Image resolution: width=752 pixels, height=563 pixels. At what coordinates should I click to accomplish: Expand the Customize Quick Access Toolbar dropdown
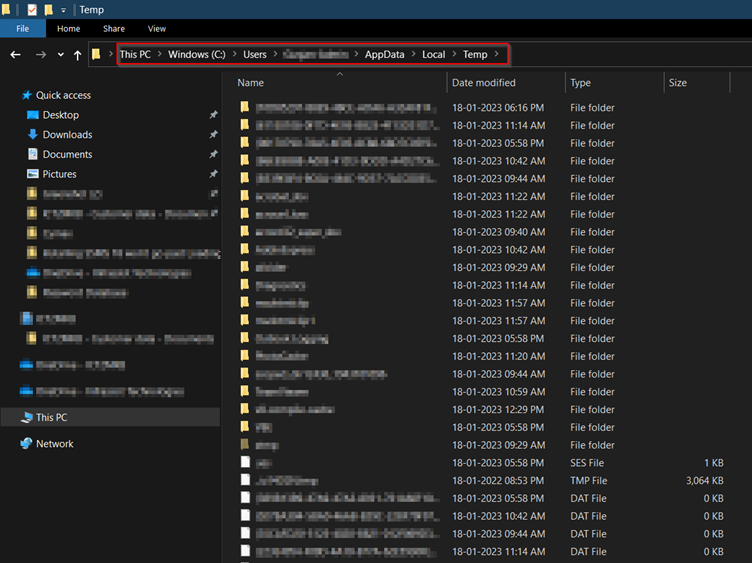(x=64, y=10)
